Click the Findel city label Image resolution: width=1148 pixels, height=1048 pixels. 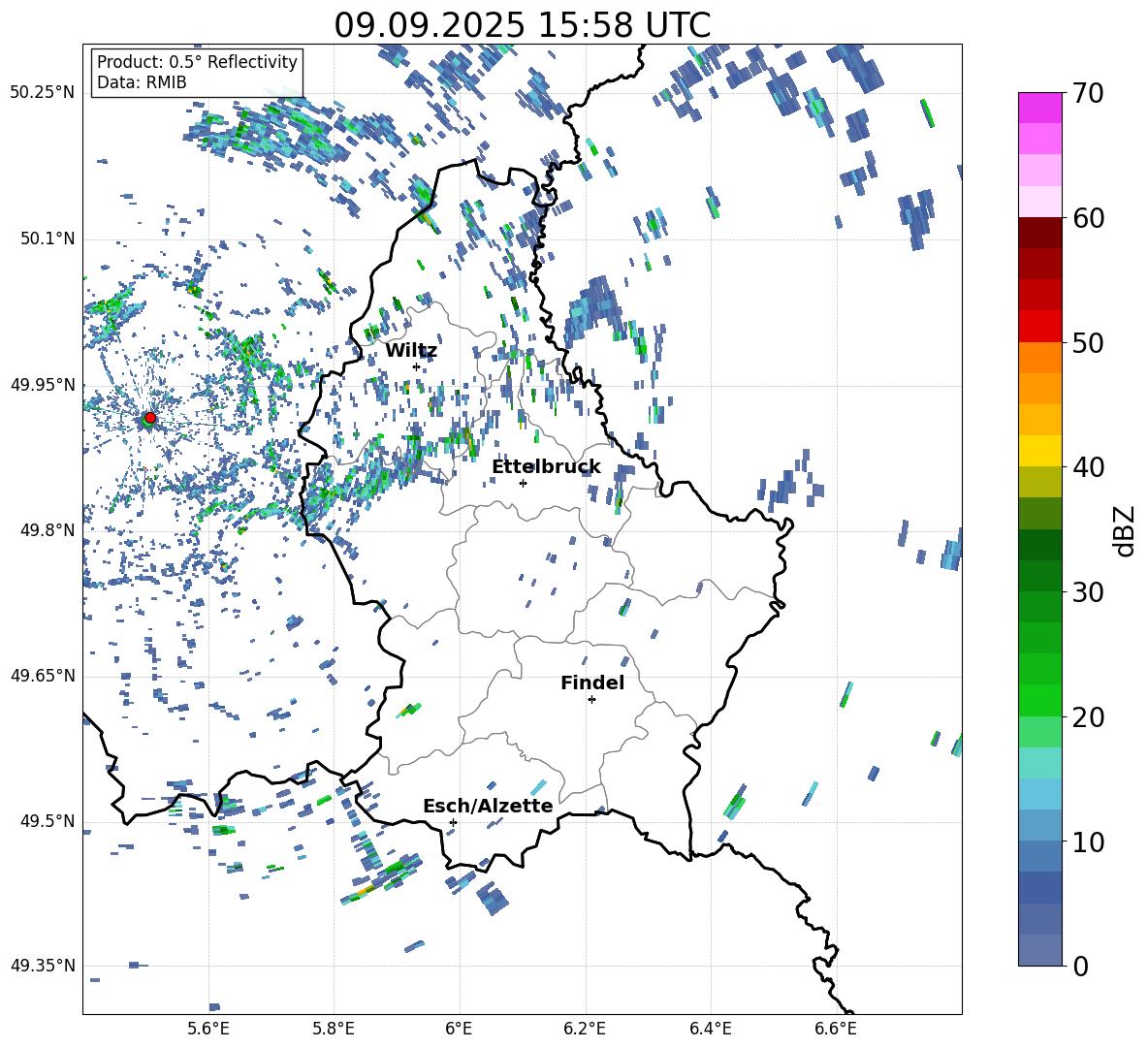pyautogui.click(x=592, y=683)
